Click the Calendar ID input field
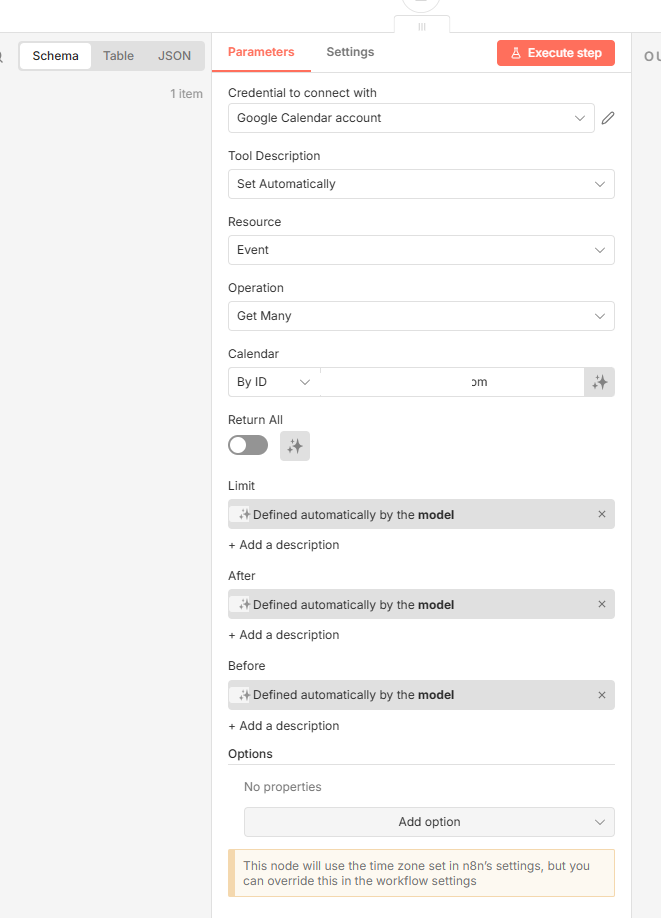661x918 pixels. pos(452,382)
